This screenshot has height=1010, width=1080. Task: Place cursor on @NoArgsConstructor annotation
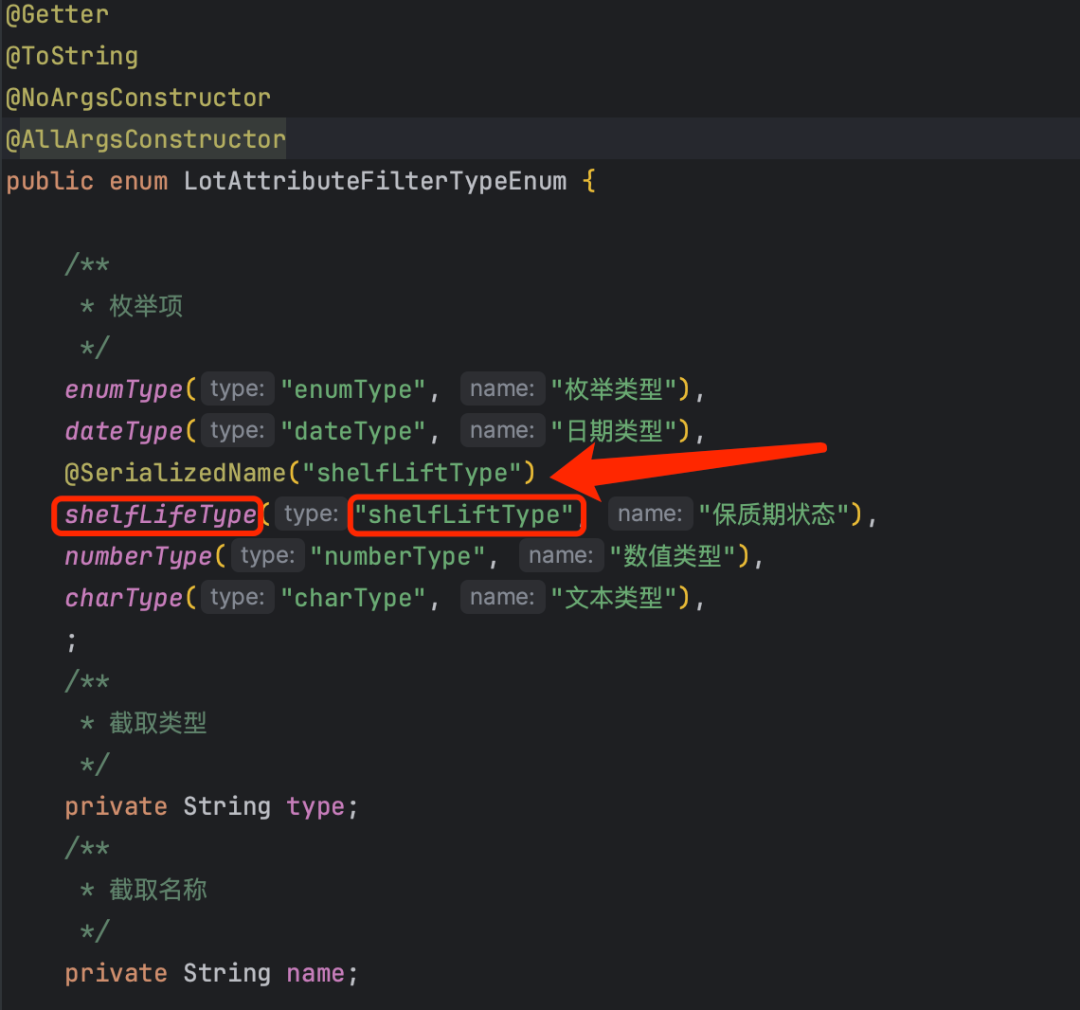[x=138, y=98]
